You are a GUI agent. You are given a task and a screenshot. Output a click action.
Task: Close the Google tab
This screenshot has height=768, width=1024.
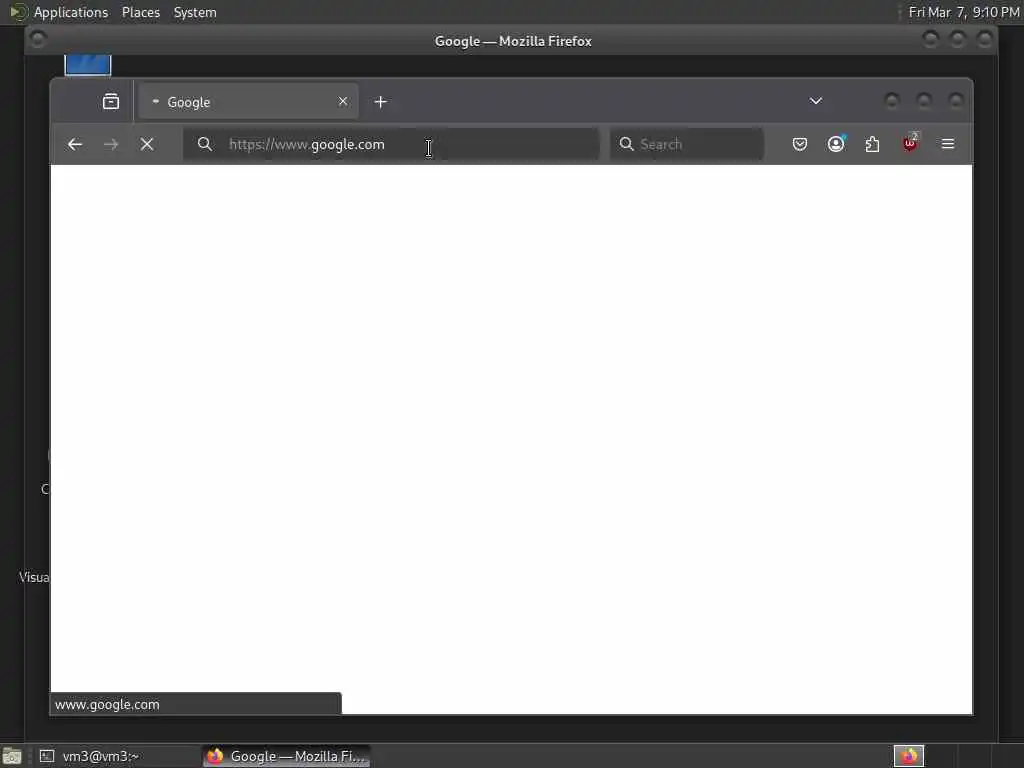pos(343,101)
